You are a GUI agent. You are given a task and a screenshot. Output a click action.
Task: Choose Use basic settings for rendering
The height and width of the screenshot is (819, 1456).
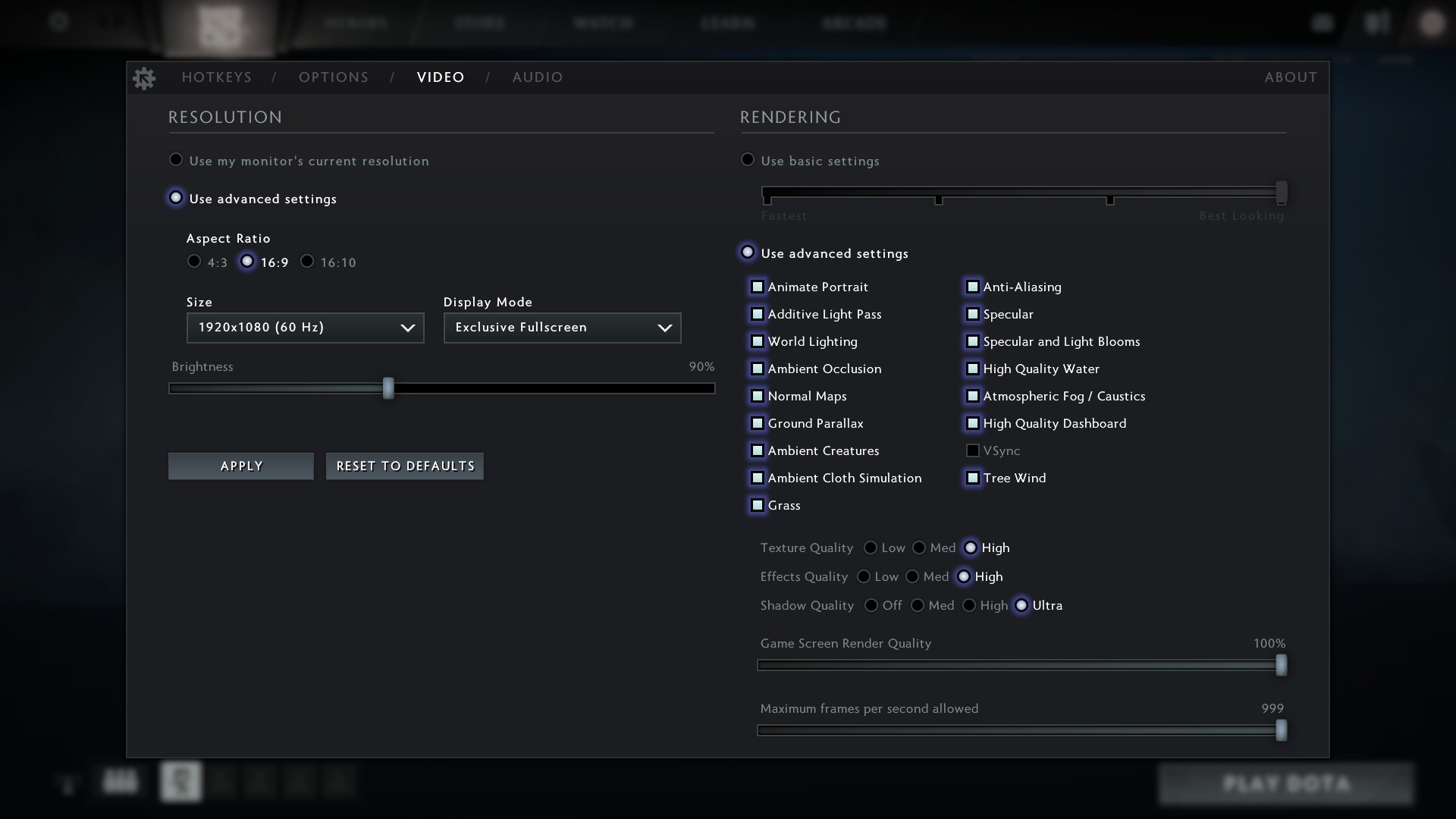point(748,160)
